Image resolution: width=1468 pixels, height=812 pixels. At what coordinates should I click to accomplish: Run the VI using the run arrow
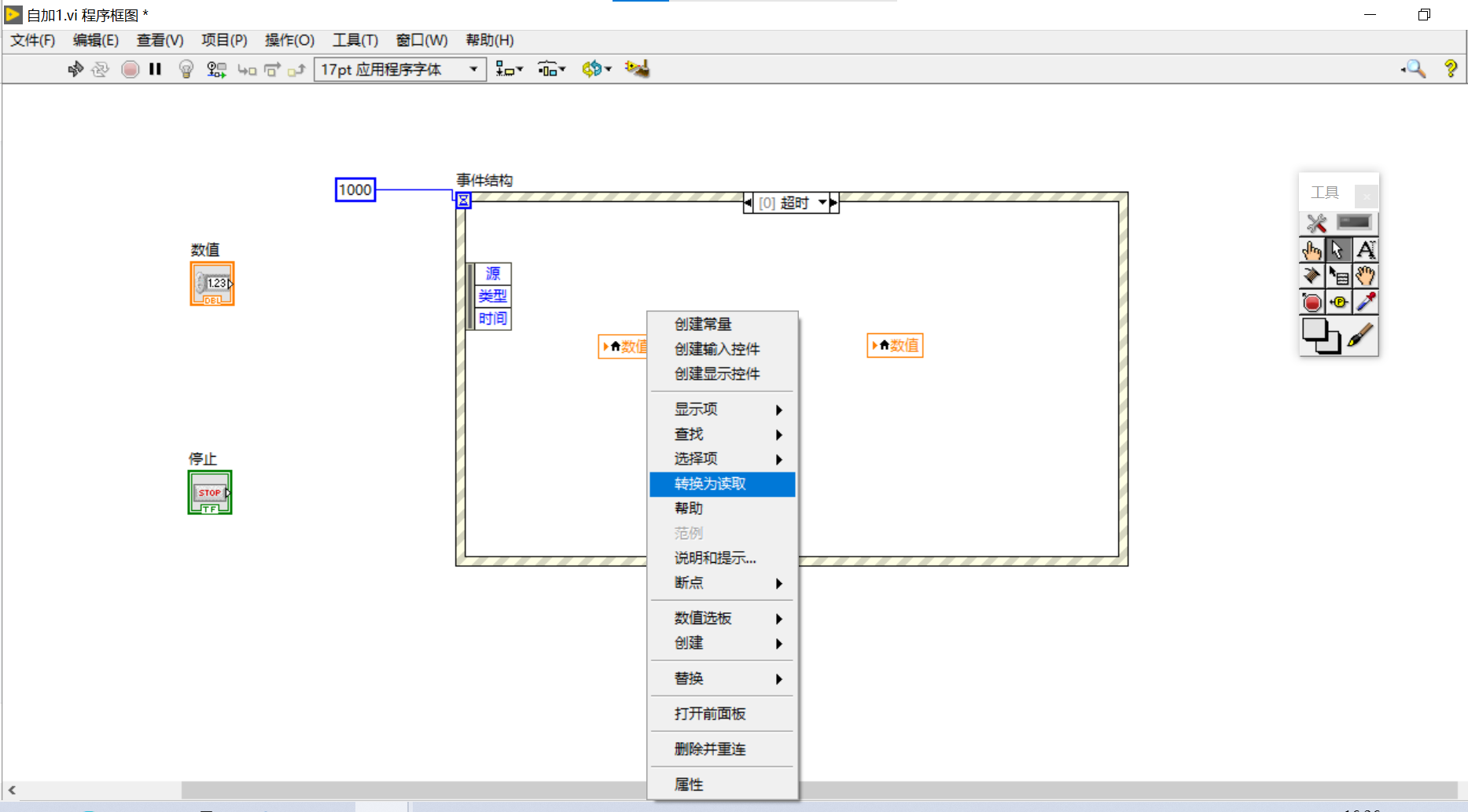(x=75, y=69)
